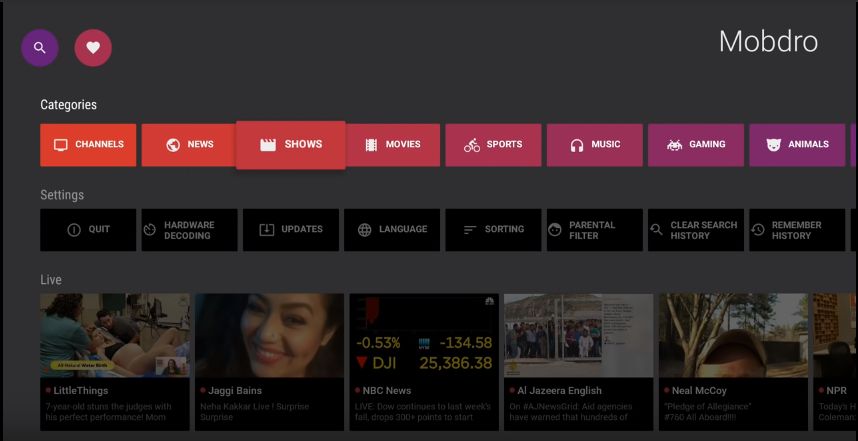Toggle the Remember History setting
Viewport: 858px width, 441px height.
796,230
